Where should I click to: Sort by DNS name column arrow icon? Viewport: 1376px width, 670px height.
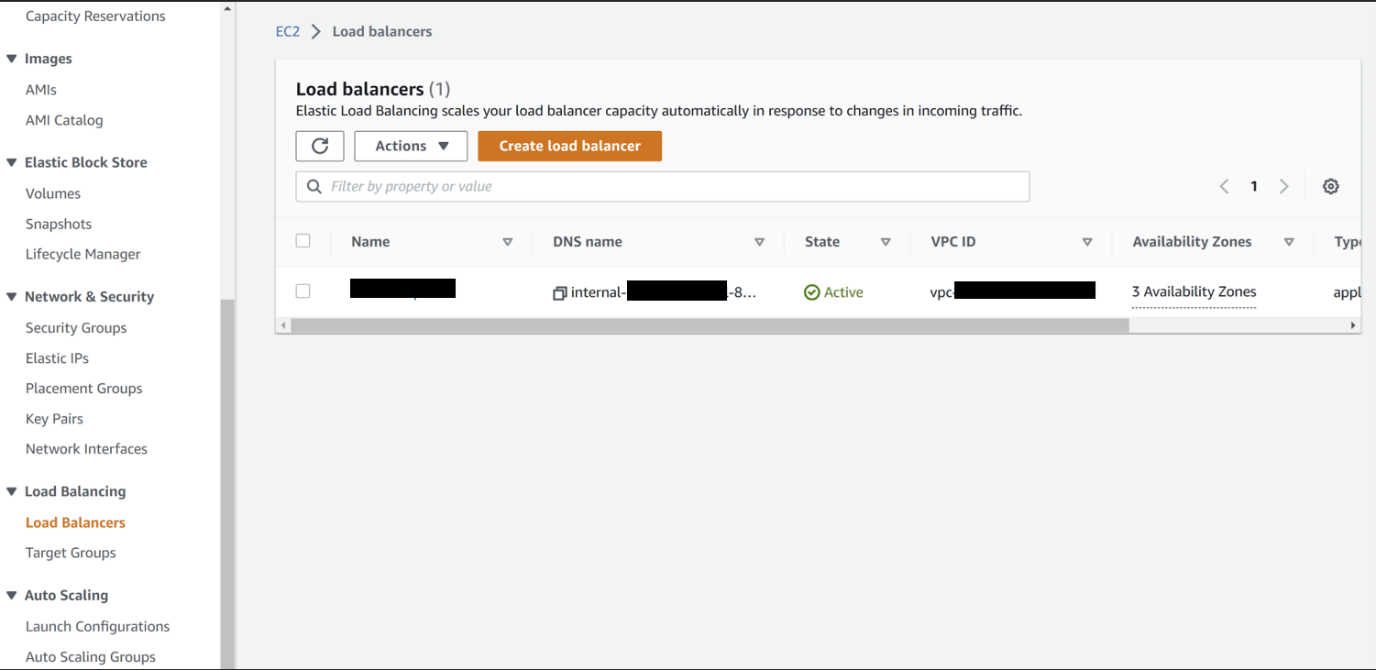click(x=759, y=242)
